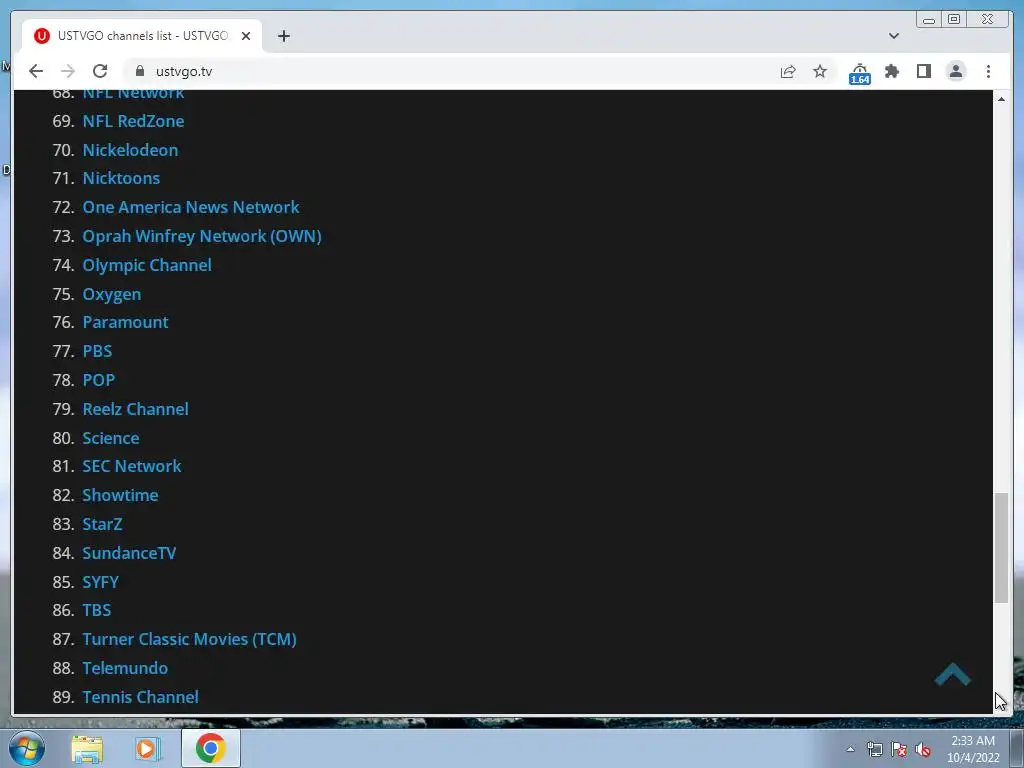Open the NFL RedZone channel link
Screen dimensions: 1024x768
(133, 121)
